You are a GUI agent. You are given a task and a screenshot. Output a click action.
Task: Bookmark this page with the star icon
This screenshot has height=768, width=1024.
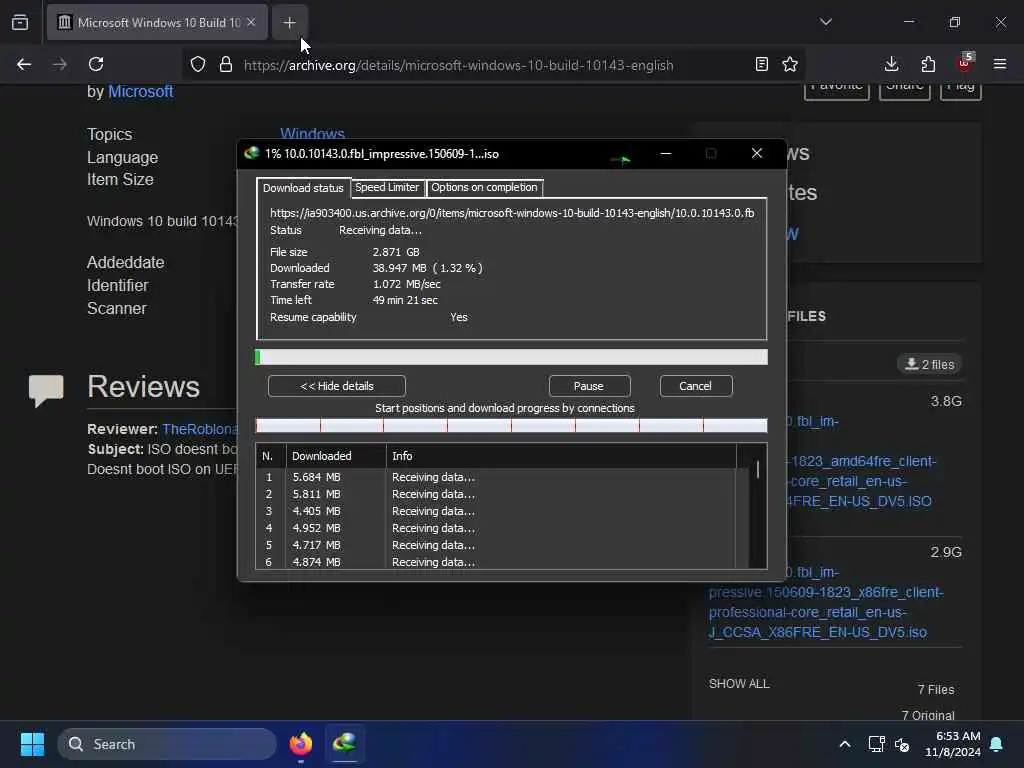click(x=790, y=64)
